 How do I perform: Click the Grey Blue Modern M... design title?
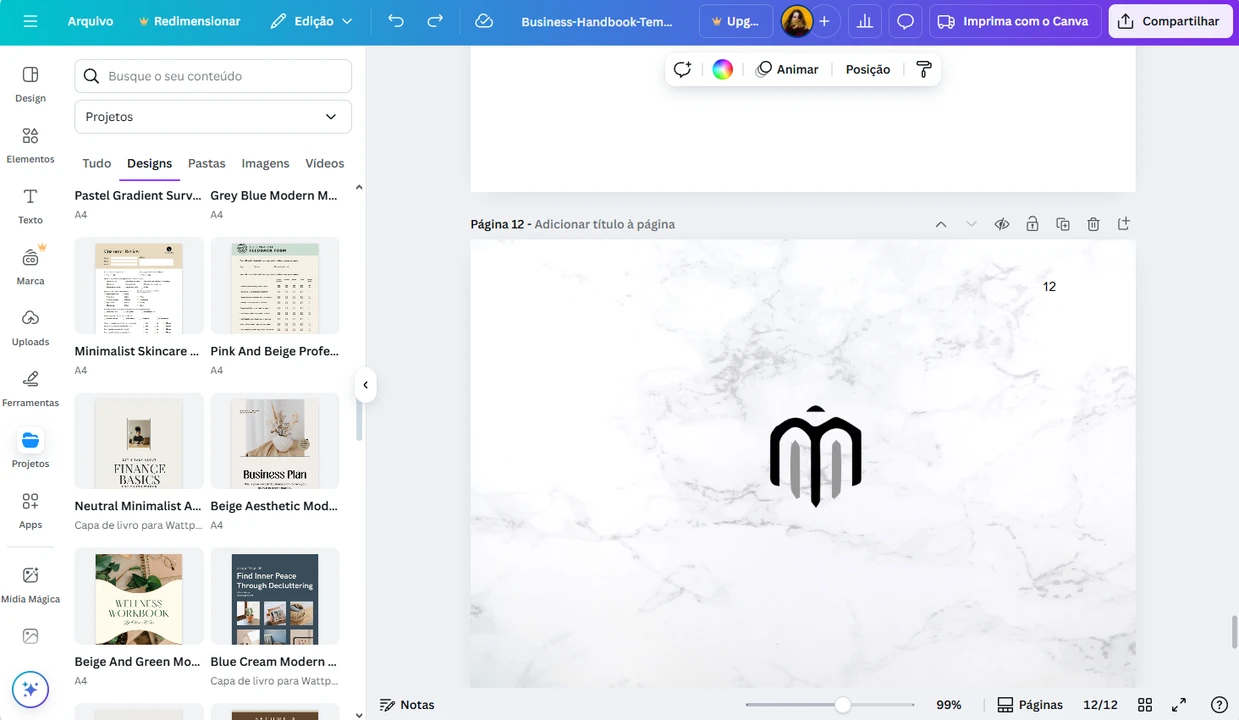pos(274,195)
